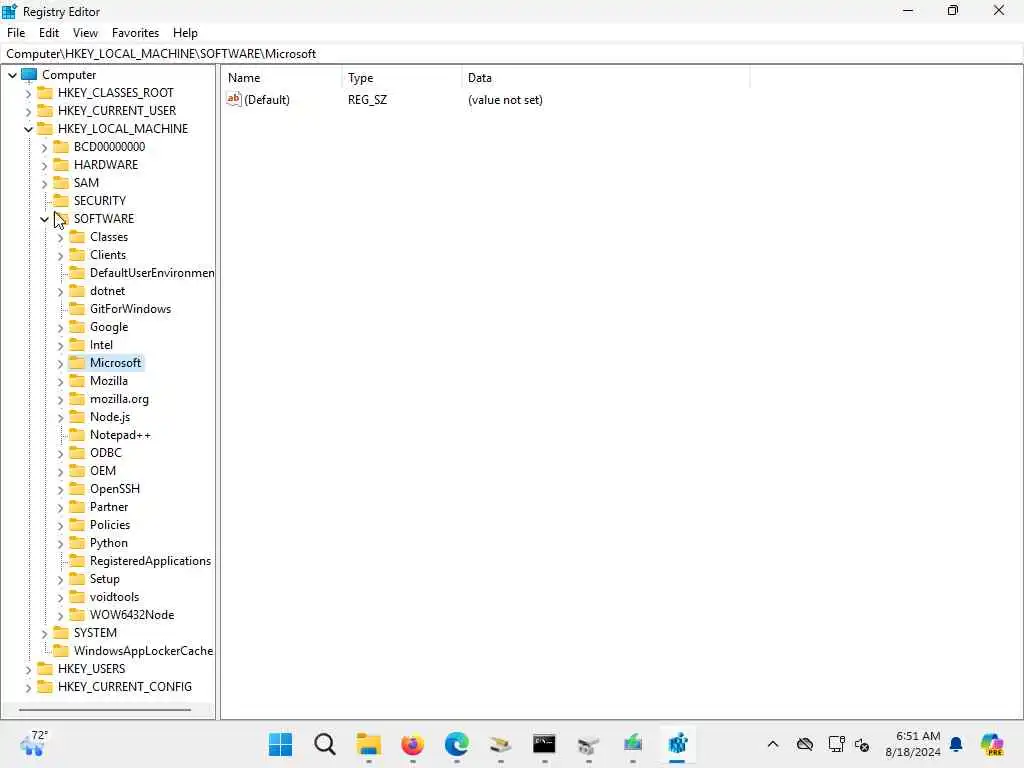Open taskbar Search
Screen dimensions: 1024x768
[325, 744]
